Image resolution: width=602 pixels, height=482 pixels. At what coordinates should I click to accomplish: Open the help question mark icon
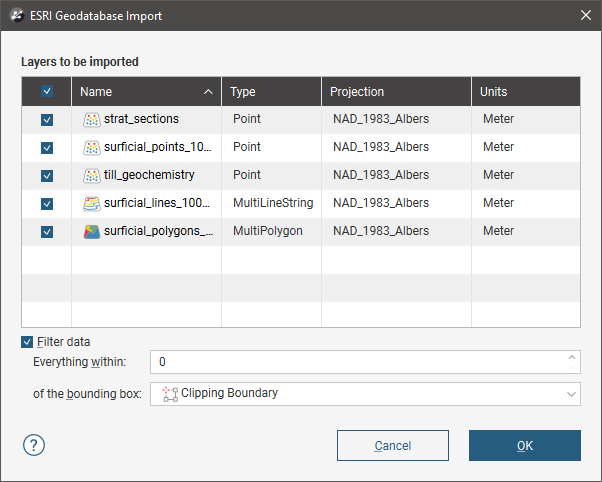coord(33,445)
